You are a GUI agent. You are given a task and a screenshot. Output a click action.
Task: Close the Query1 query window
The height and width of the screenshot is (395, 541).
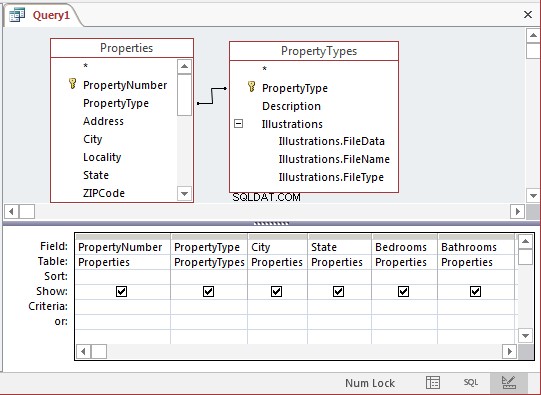[528, 14]
